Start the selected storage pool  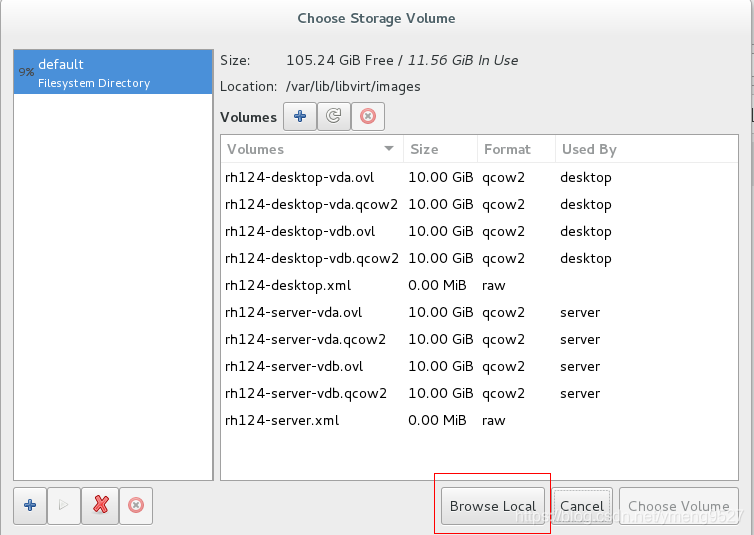point(63,505)
